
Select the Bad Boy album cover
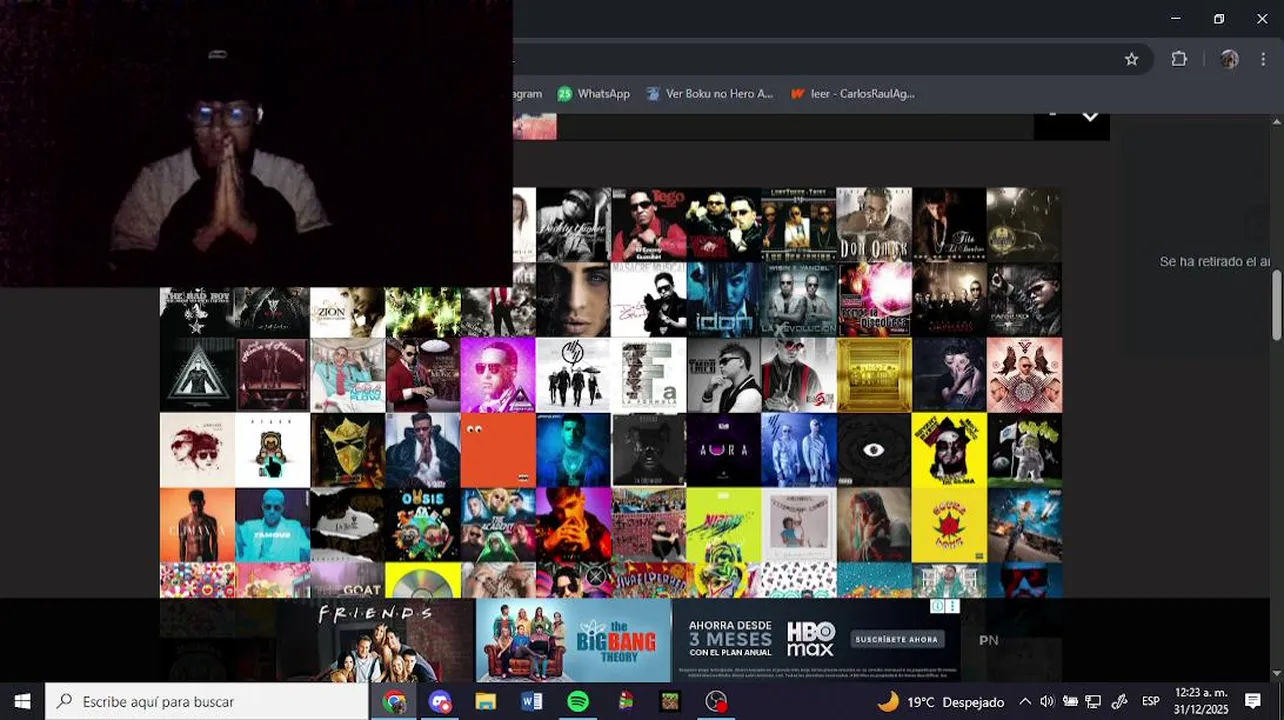[x=197, y=313]
